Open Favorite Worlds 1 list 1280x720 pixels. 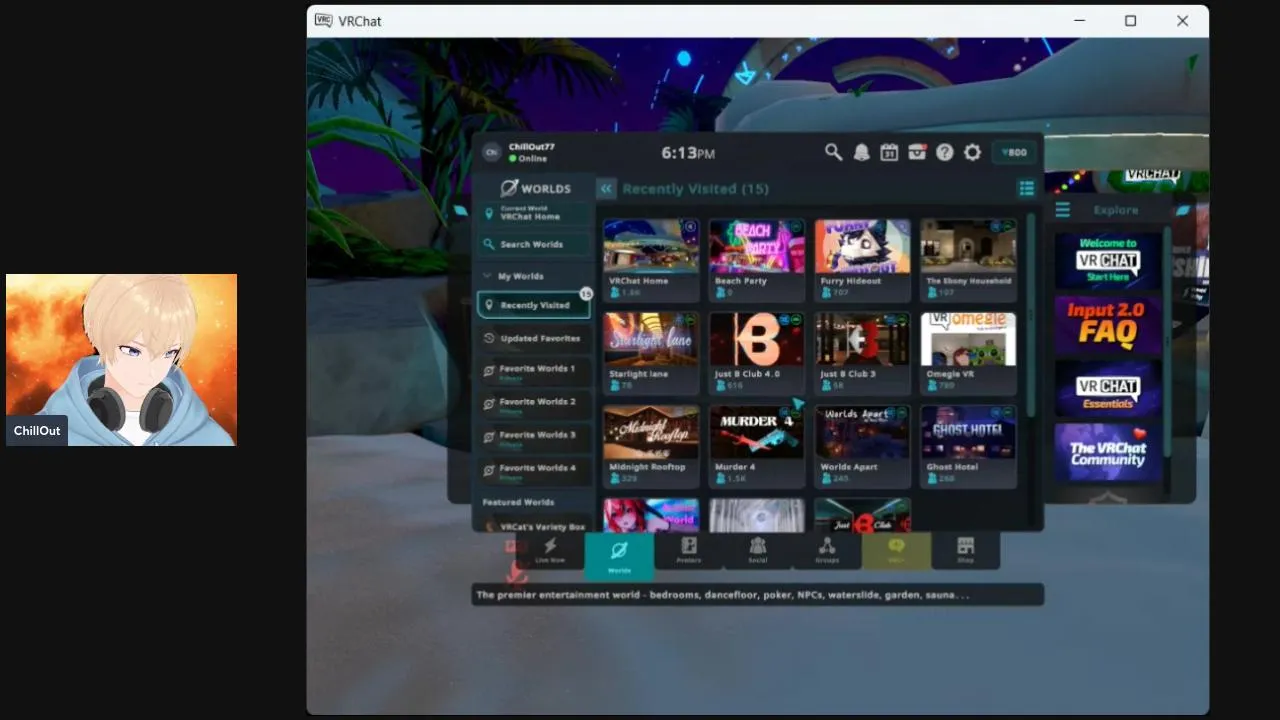click(x=534, y=371)
